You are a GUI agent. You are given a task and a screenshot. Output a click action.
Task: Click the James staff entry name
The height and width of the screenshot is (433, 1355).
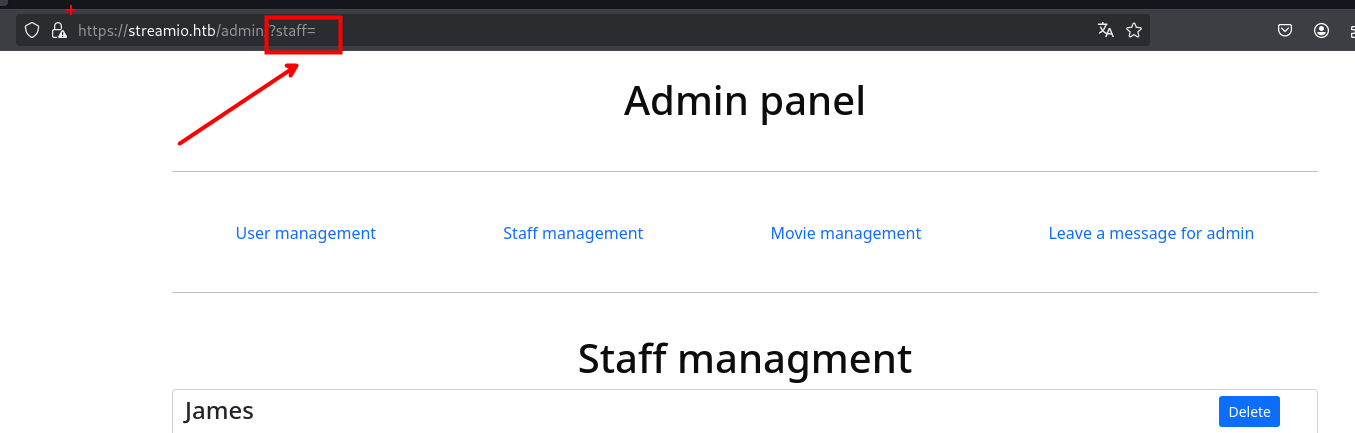coord(219,410)
